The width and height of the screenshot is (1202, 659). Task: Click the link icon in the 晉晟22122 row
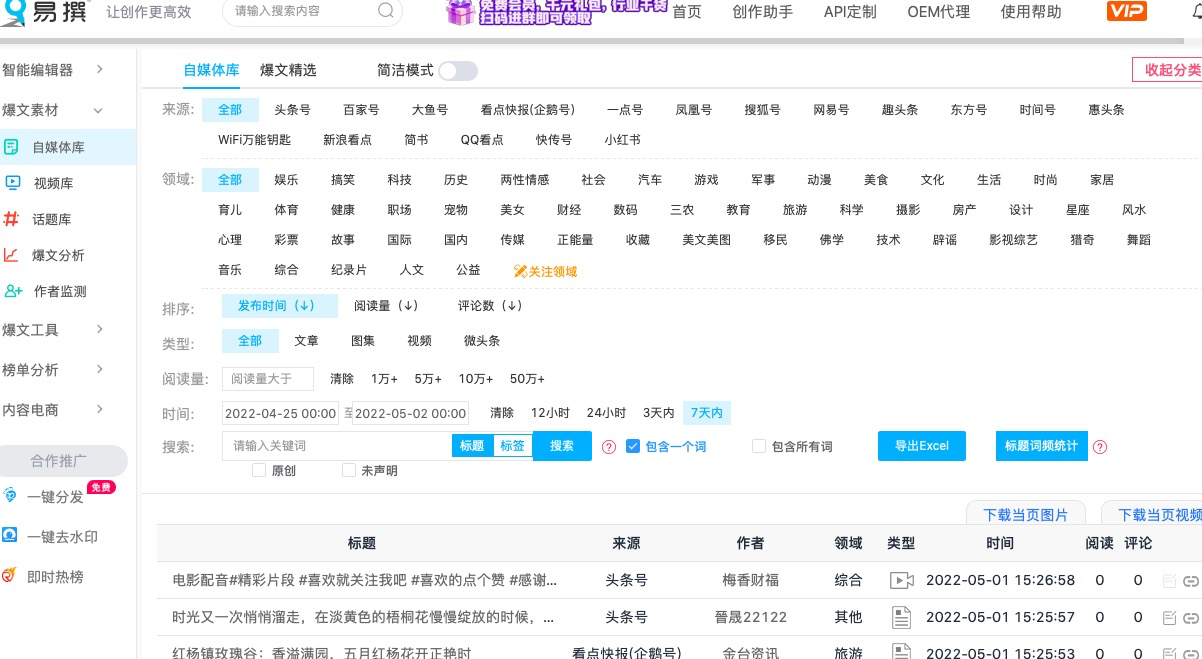click(1190, 617)
